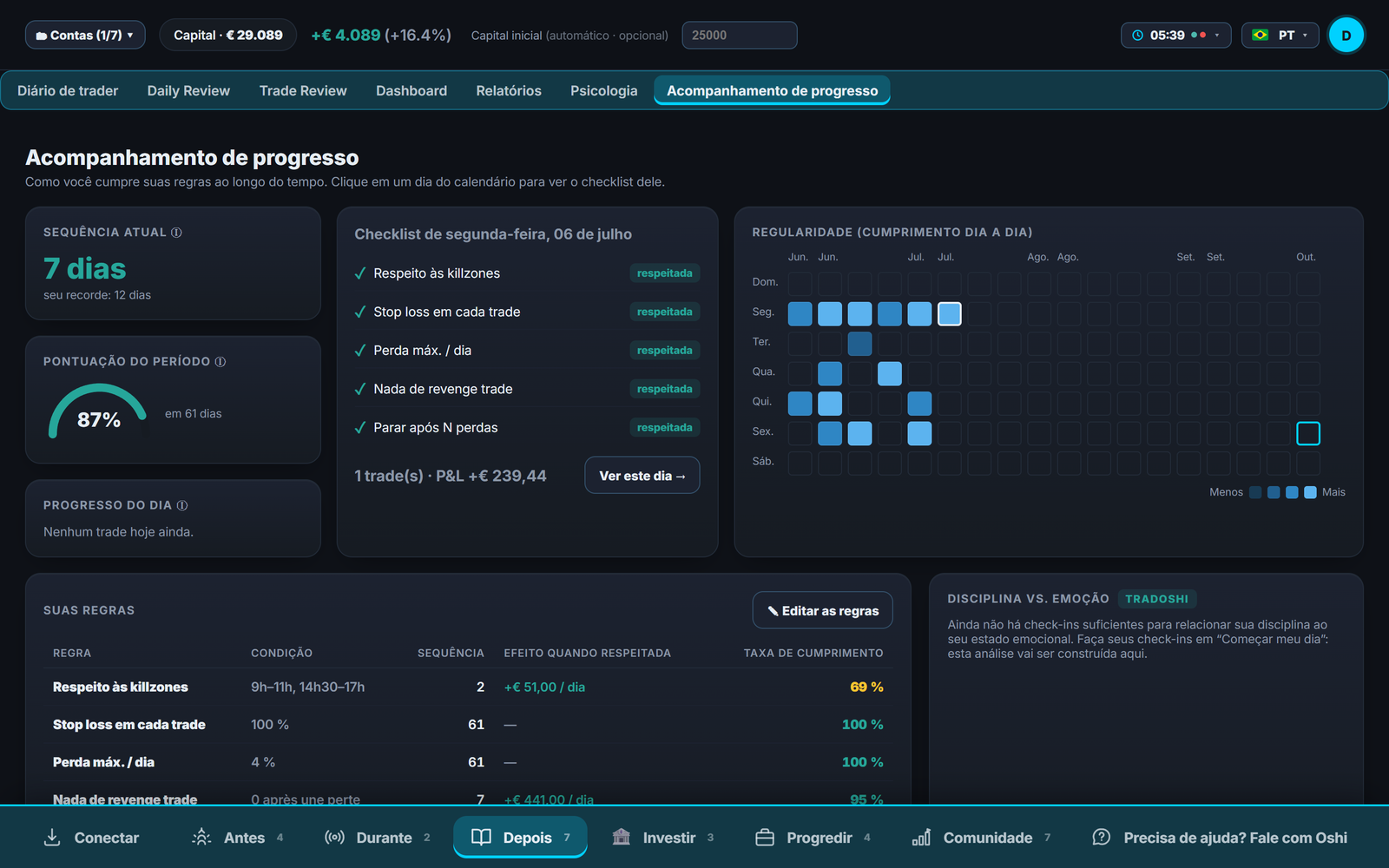Click the Progredir briefcase icon
Screen dimensions: 1389x868
tap(765, 838)
